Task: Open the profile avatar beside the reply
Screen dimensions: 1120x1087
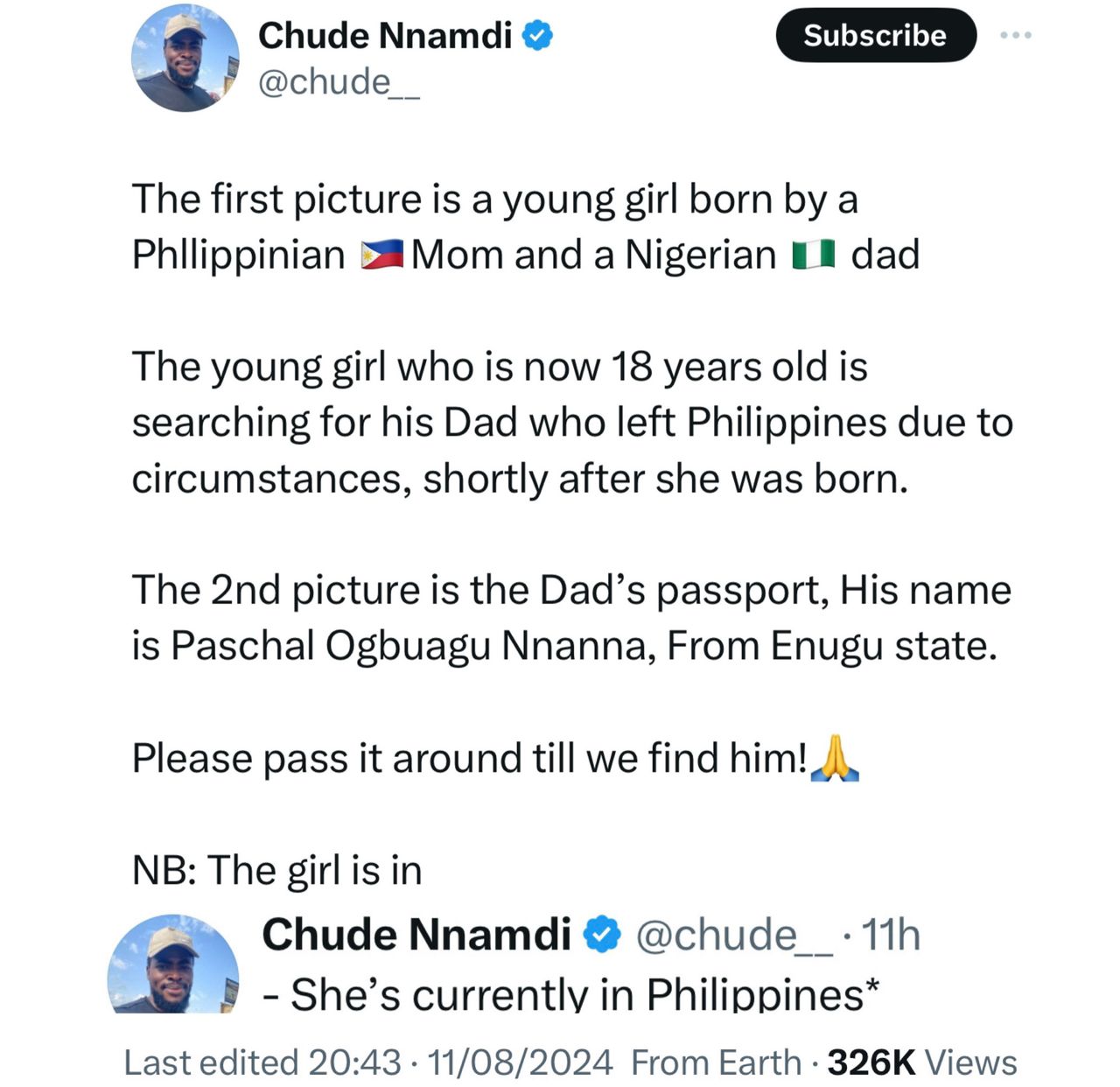Action: [173, 964]
